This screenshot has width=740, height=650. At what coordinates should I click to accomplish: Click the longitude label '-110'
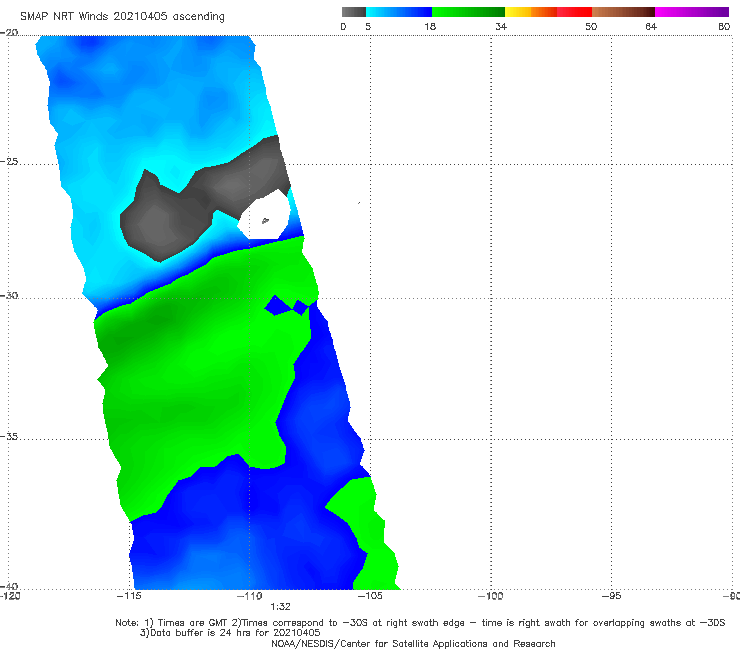250,596
